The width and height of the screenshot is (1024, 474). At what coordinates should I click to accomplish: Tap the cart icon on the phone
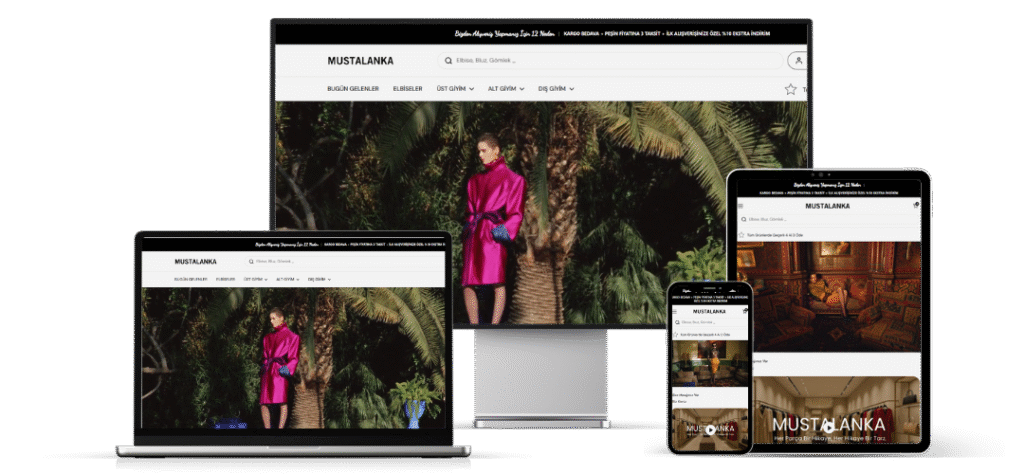[x=745, y=311]
